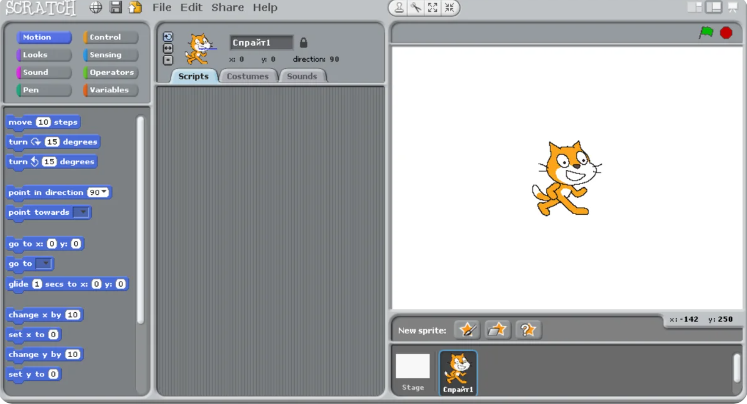Set rotation style to left-right flip only
Screen dimensions: 747x404
168,48
